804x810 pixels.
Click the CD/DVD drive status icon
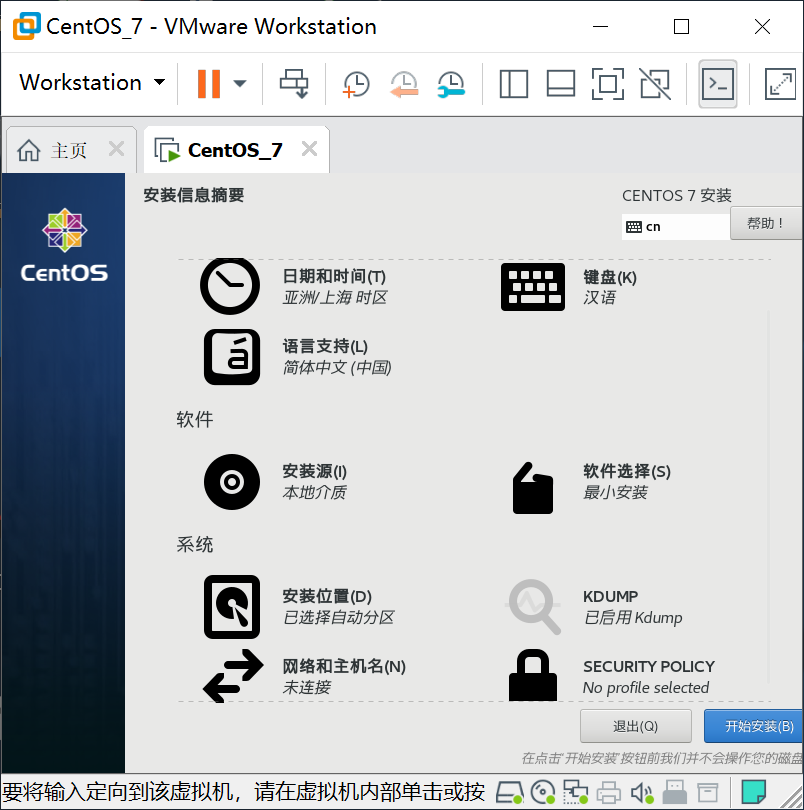pos(543,791)
